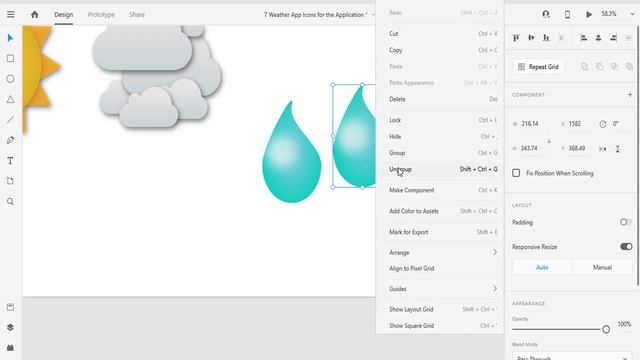
Task: Align selection to horizontal center
Action: tap(598, 38)
